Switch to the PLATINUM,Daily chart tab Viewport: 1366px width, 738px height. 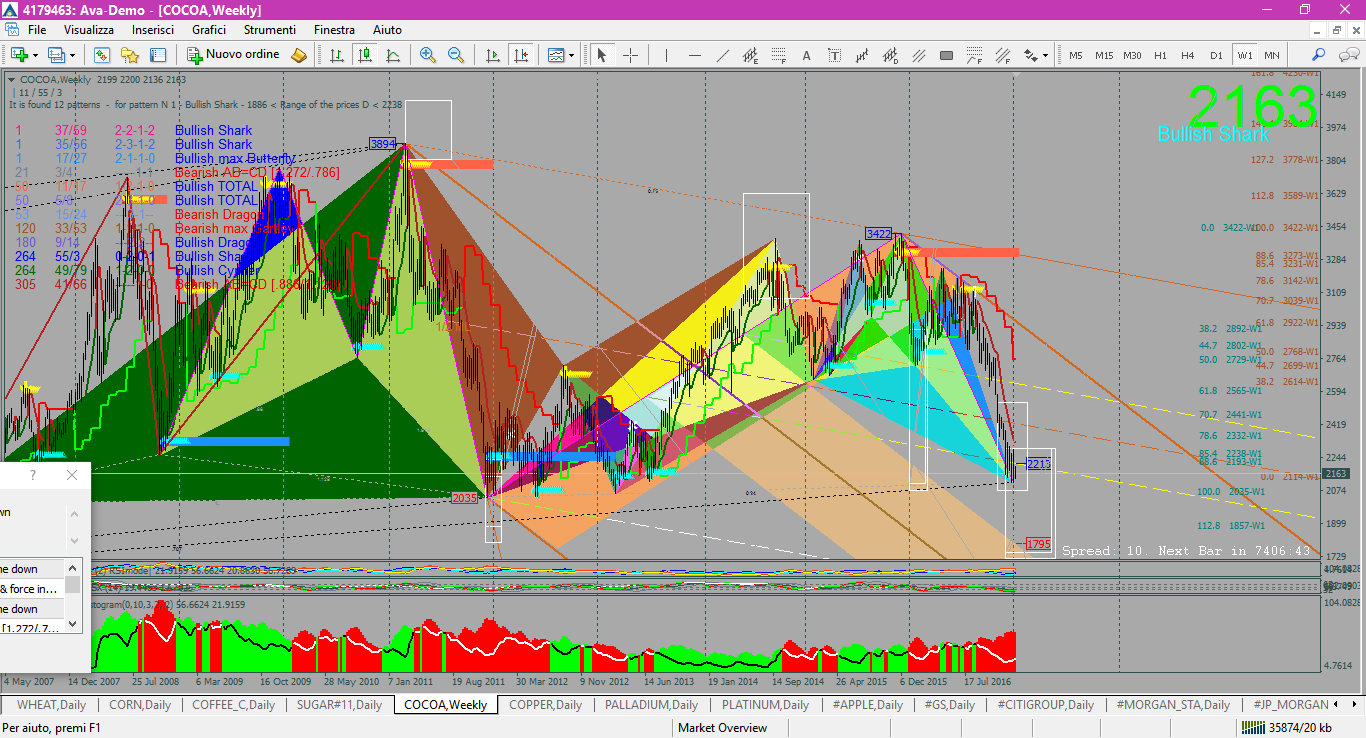765,704
